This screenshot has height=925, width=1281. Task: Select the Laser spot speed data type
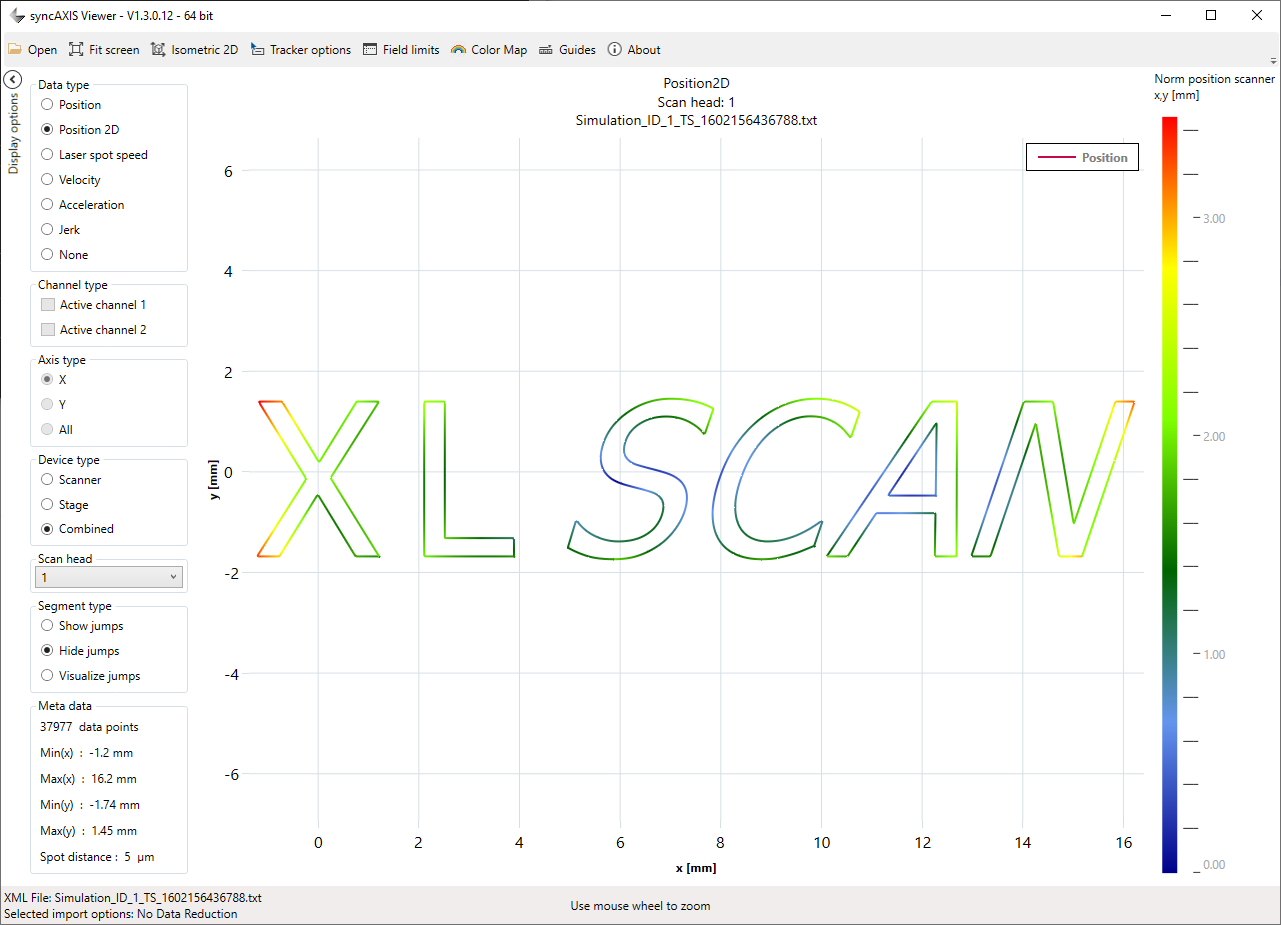47,155
